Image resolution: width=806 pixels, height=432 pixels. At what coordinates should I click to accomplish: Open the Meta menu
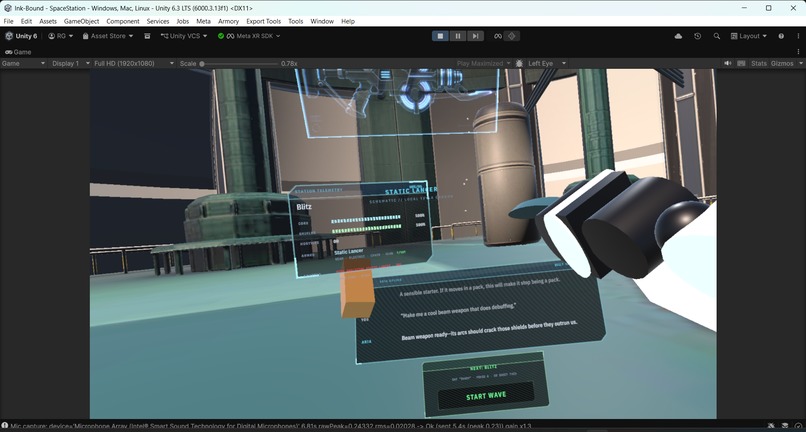[x=204, y=21]
